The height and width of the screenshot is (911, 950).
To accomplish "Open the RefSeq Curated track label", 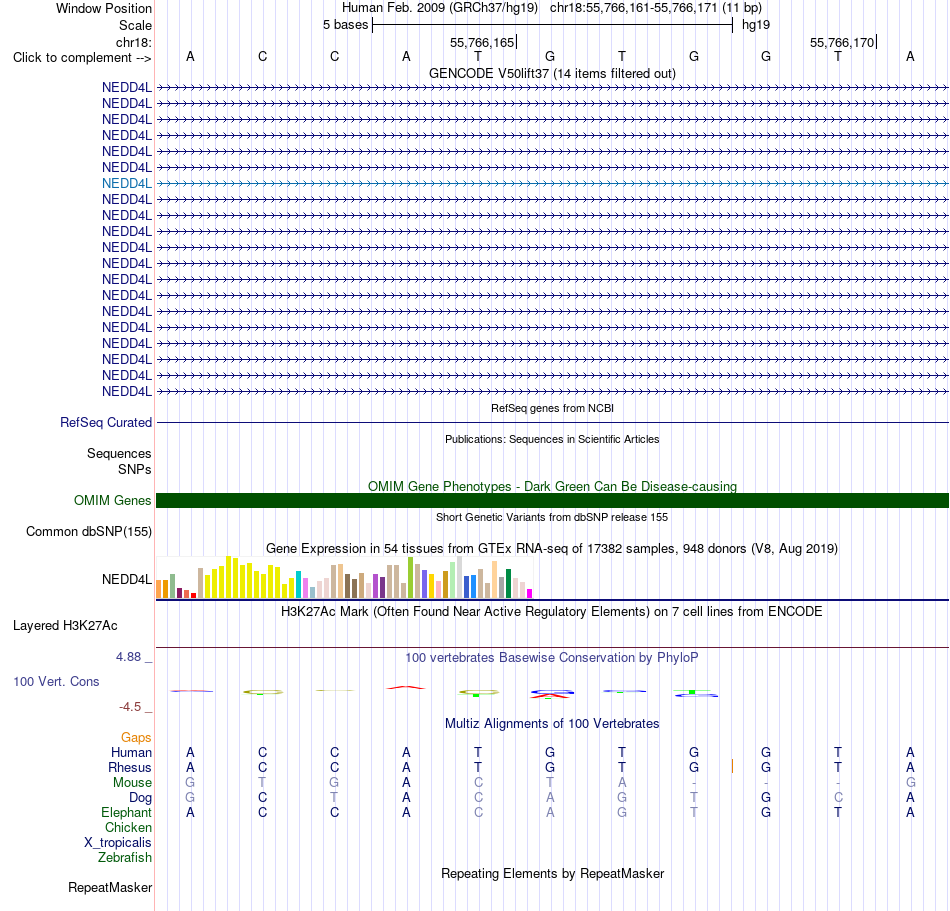I will click(x=106, y=423).
